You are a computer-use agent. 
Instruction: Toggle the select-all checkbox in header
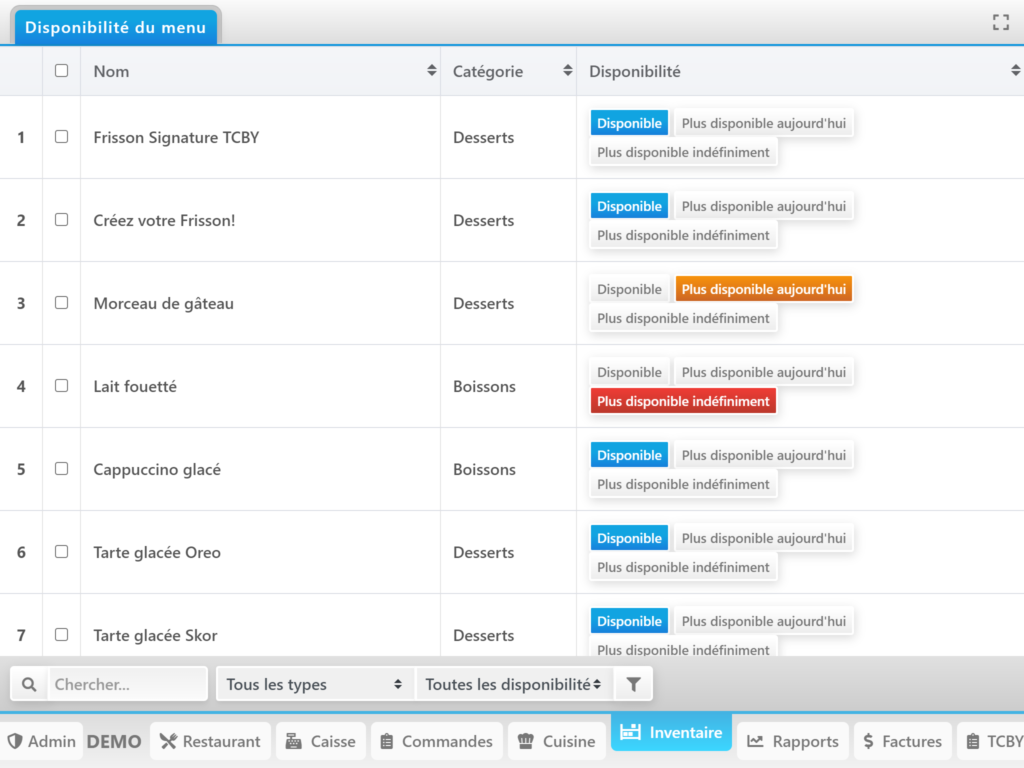(x=62, y=71)
